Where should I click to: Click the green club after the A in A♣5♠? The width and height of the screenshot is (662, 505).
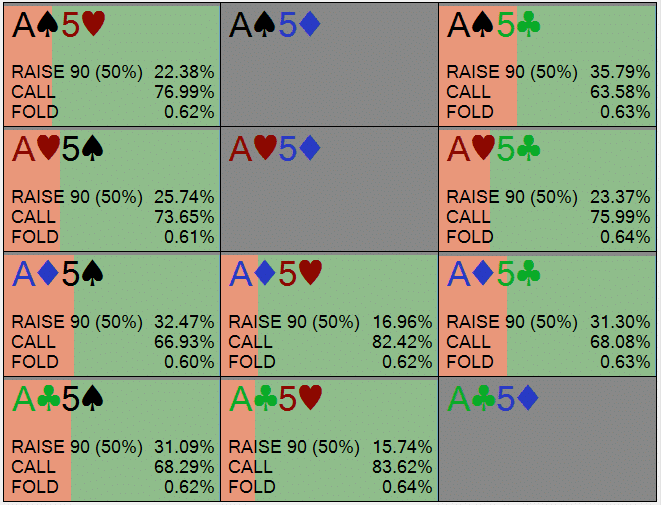(x=47, y=399)
